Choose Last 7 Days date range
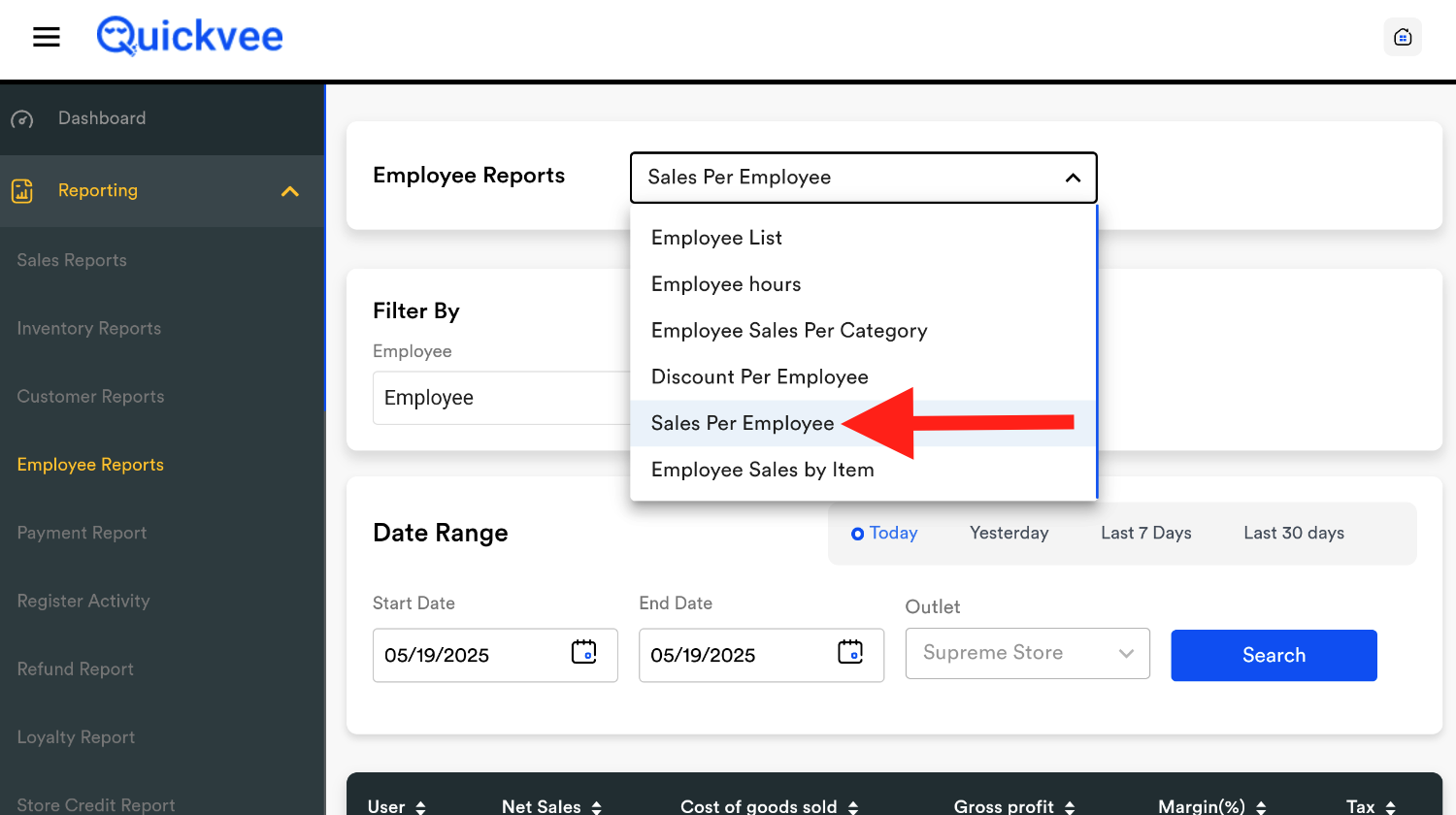 pyautogui.click(x=1145, y=533)
